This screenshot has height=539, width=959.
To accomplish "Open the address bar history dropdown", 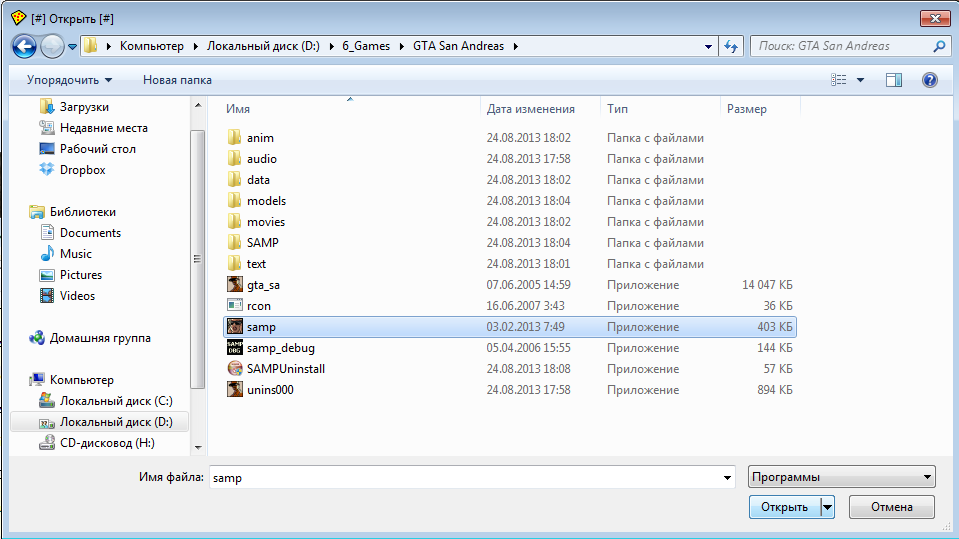I will (x=708, y=46).
